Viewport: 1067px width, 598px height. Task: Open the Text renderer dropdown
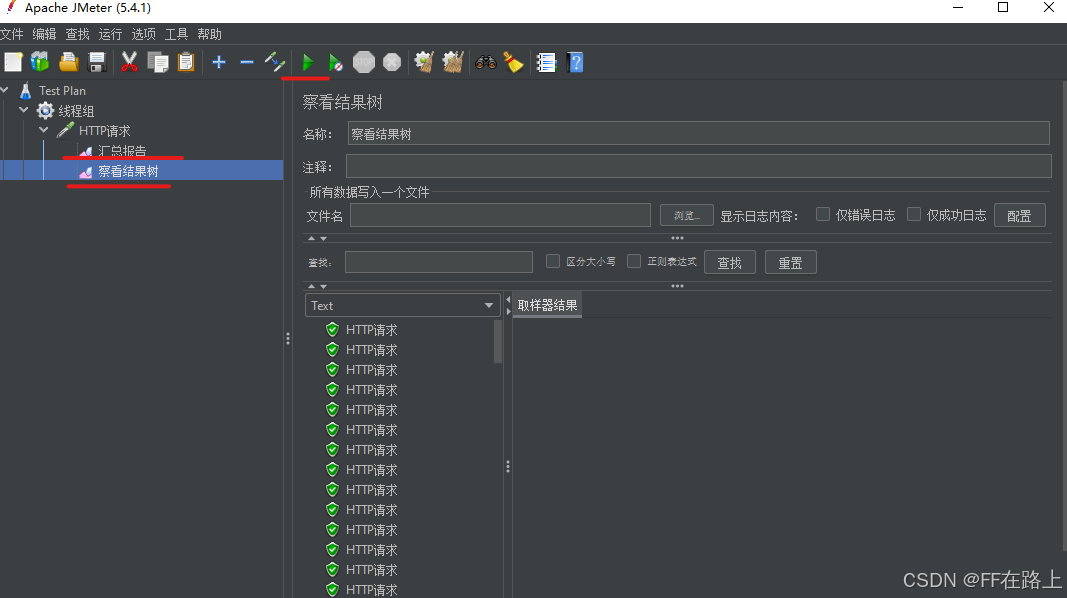click(403, 305)
